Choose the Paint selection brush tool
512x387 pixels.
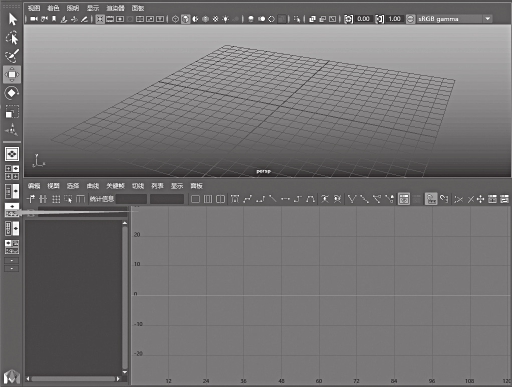click(12, 56)
